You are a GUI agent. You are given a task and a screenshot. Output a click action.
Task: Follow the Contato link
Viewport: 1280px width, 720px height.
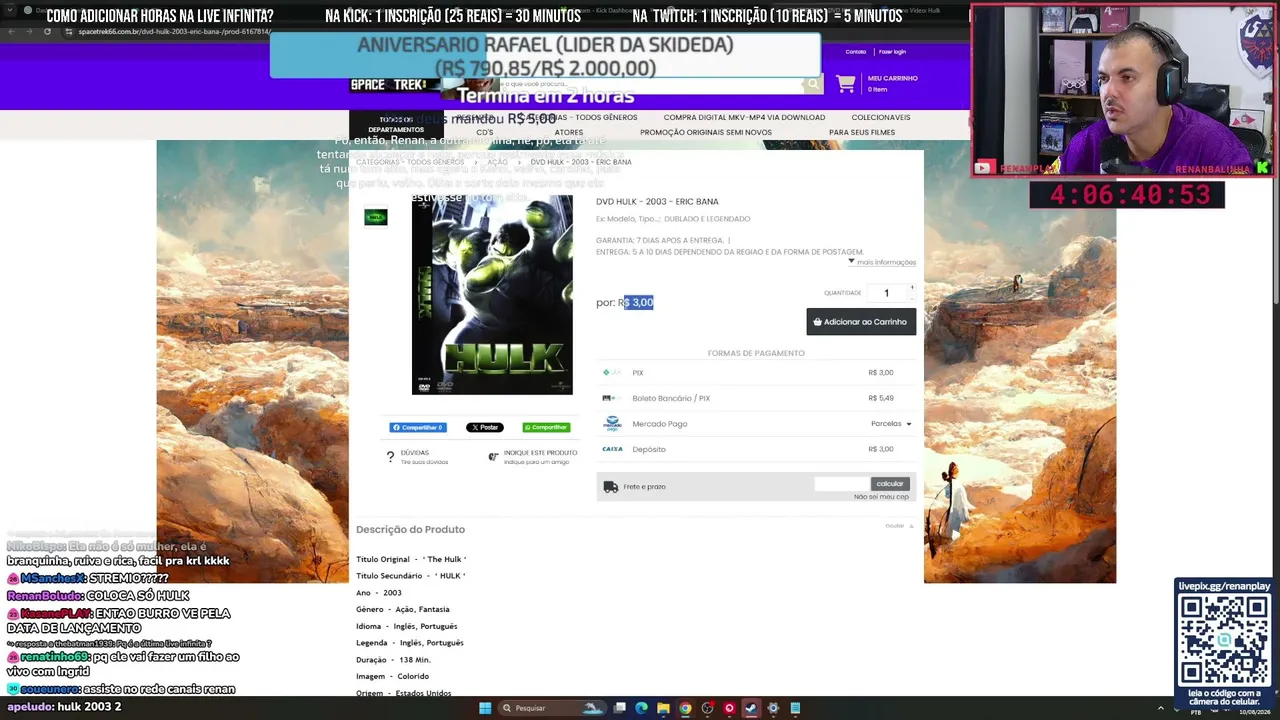pos(856,52)
